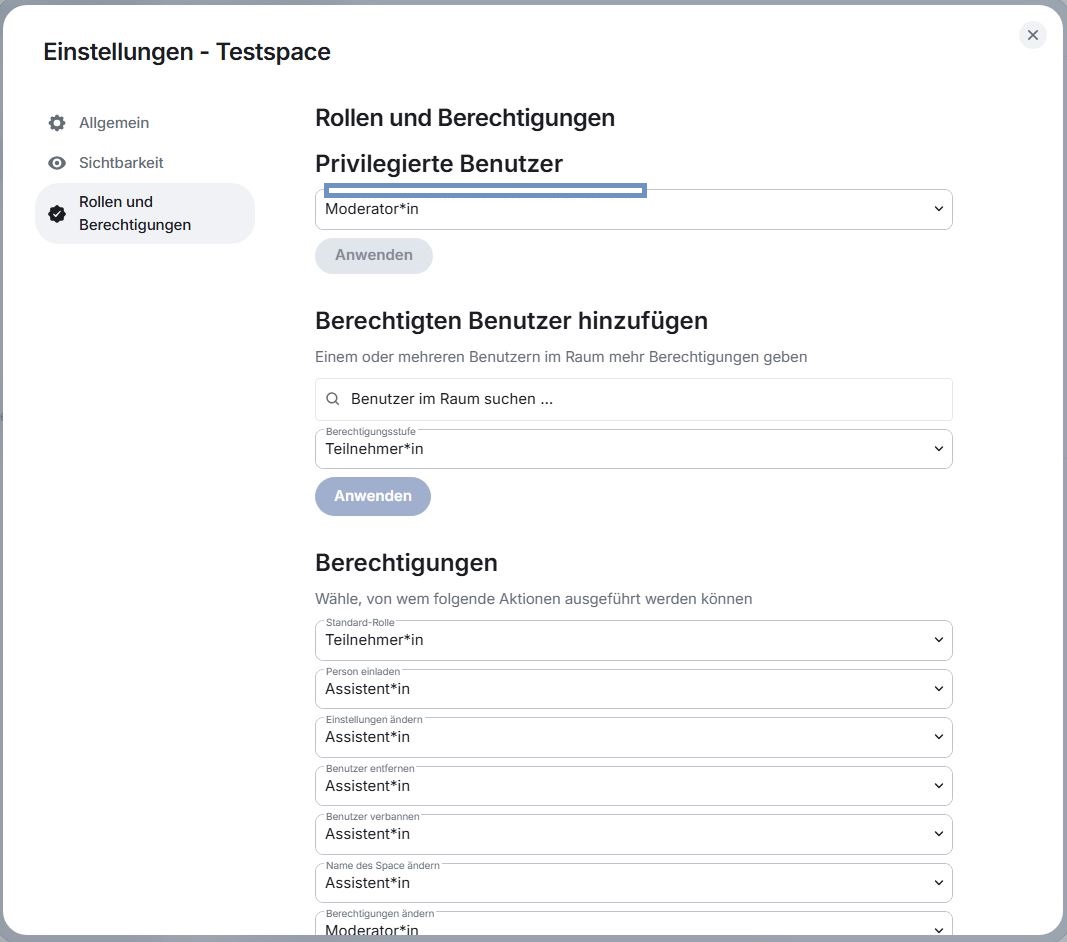Click the Einstellungen - Testspace title

click(187, 52)
